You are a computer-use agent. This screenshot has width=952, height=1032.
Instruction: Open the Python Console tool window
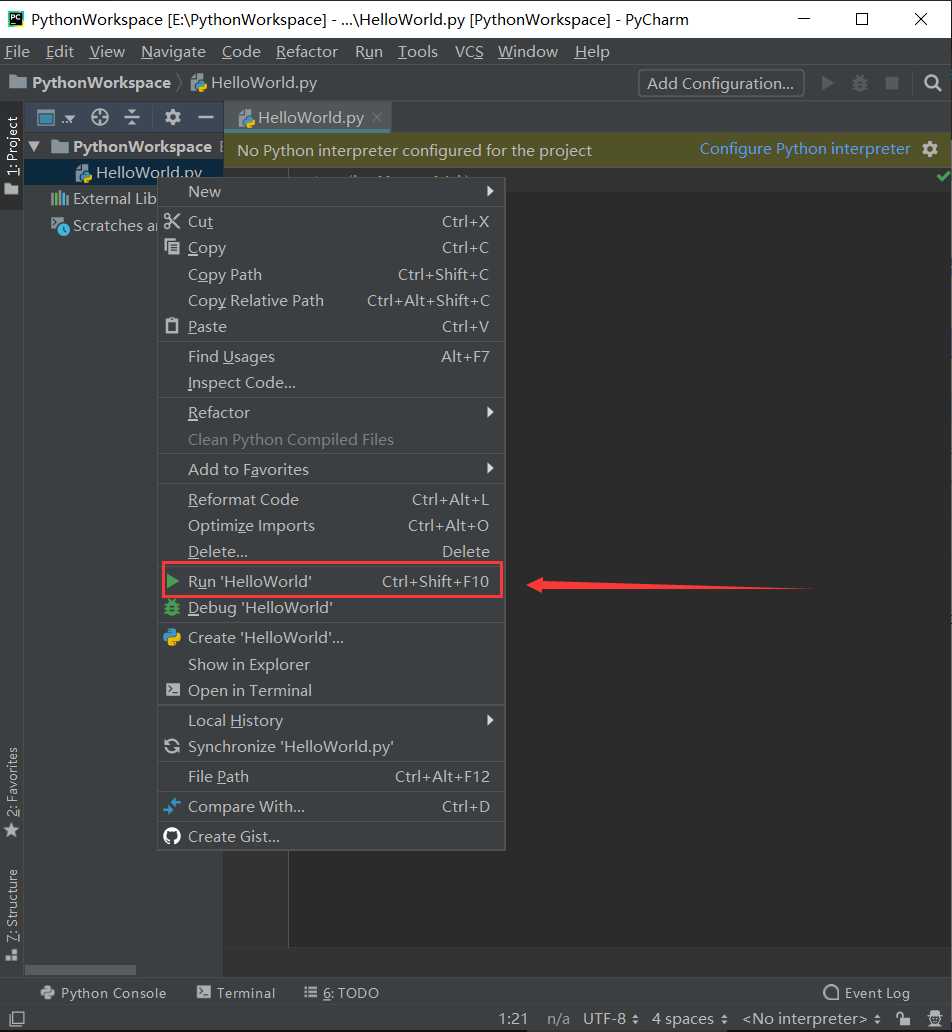click(x=103, y=993)
